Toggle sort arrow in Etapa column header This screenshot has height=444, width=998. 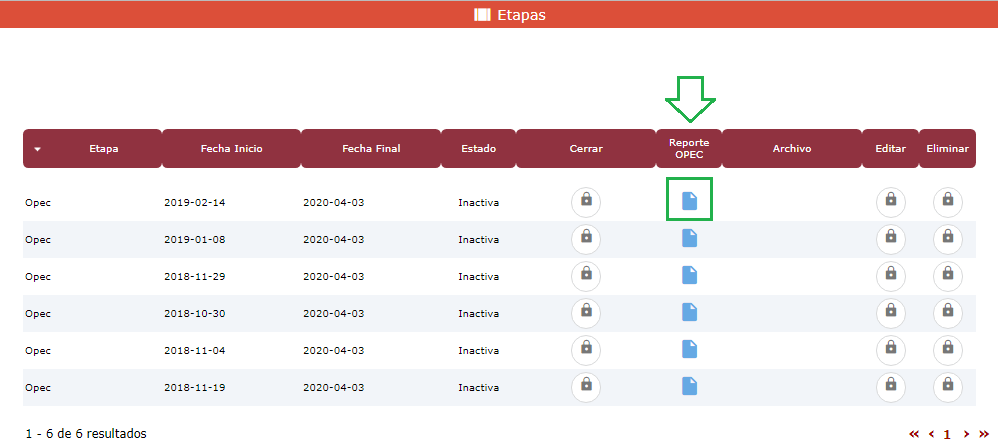pos(38,149)
